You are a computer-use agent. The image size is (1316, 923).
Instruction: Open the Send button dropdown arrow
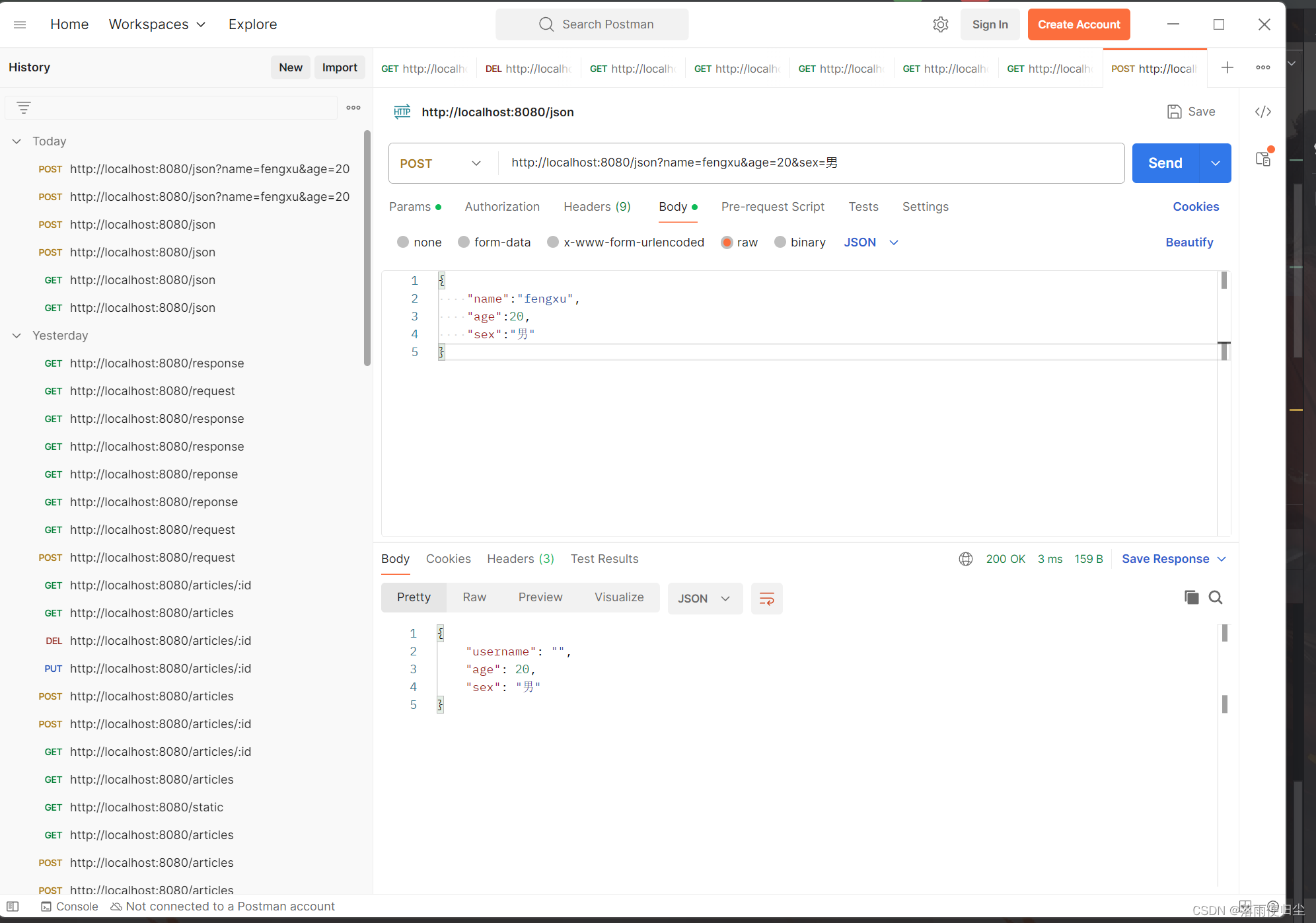[x=1215, y=163]
